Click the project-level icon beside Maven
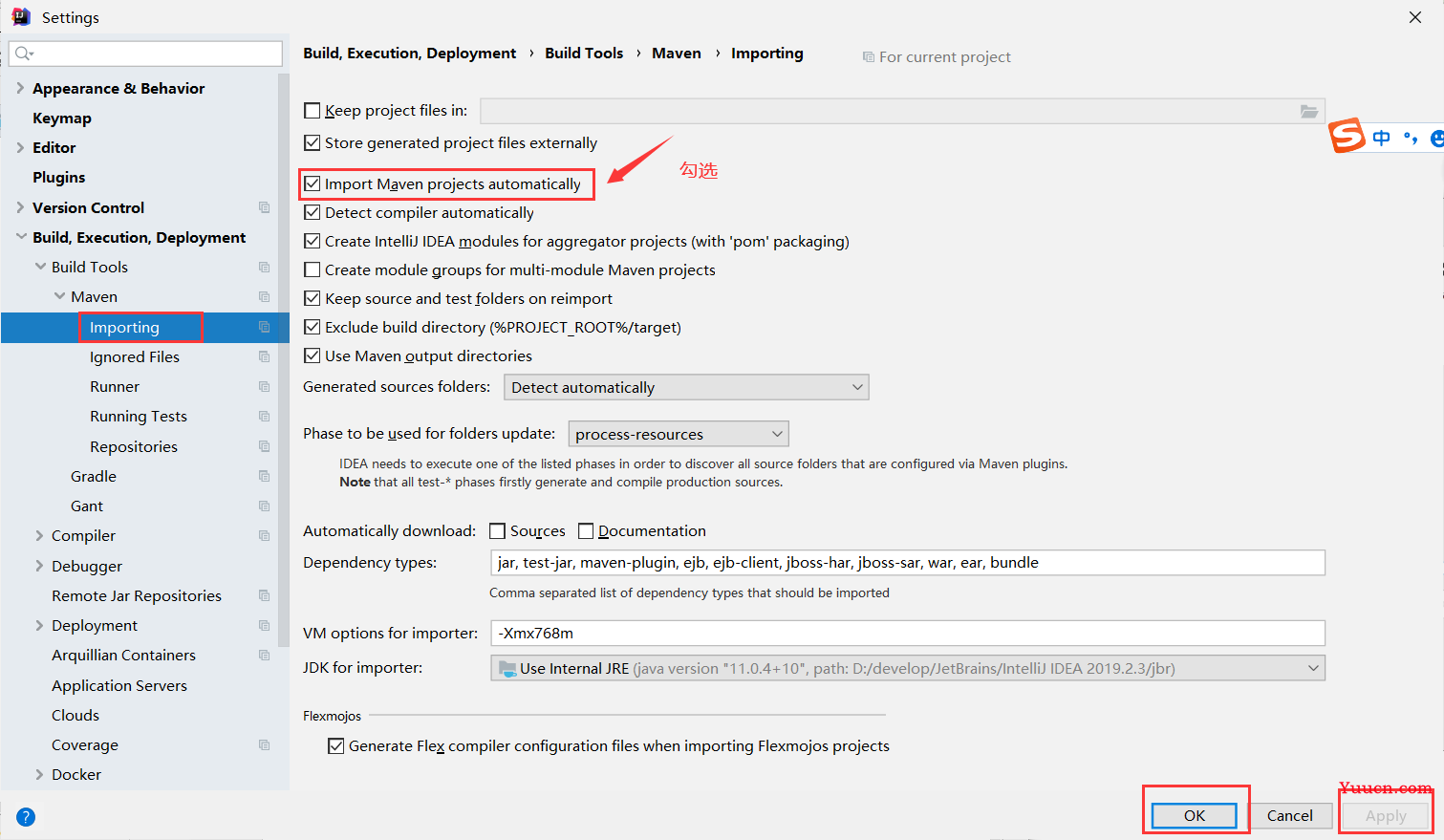 click(x=265, y=296)
